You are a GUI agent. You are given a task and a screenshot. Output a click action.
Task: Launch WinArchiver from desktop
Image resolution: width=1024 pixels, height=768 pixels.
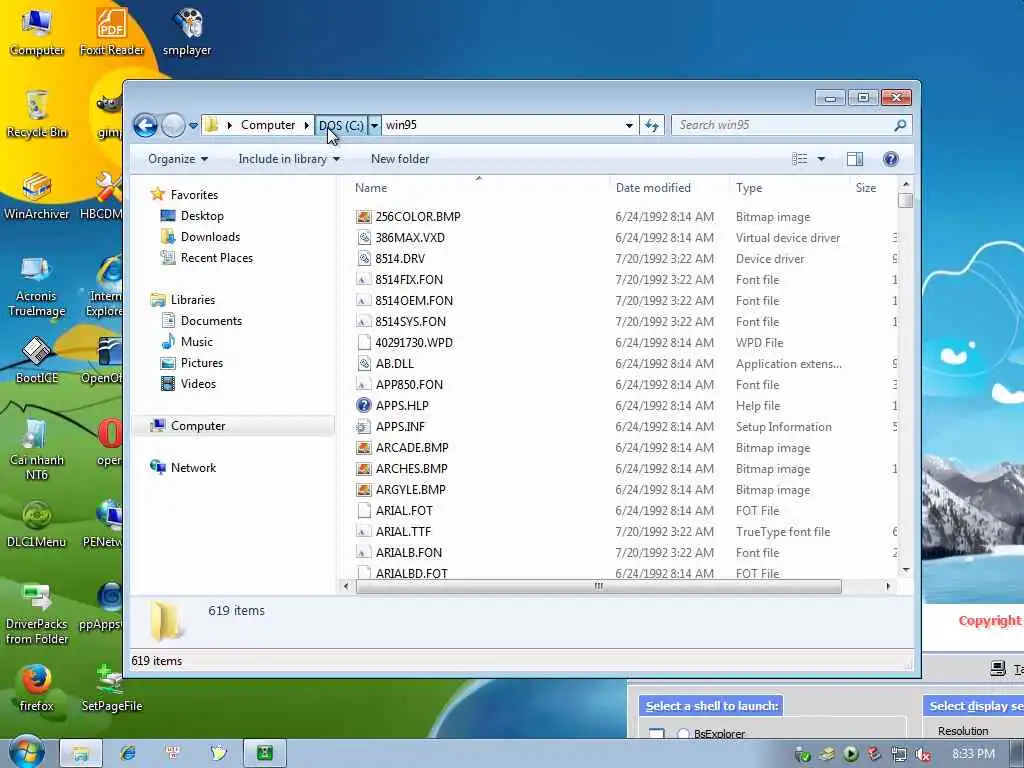click(37, 196)
